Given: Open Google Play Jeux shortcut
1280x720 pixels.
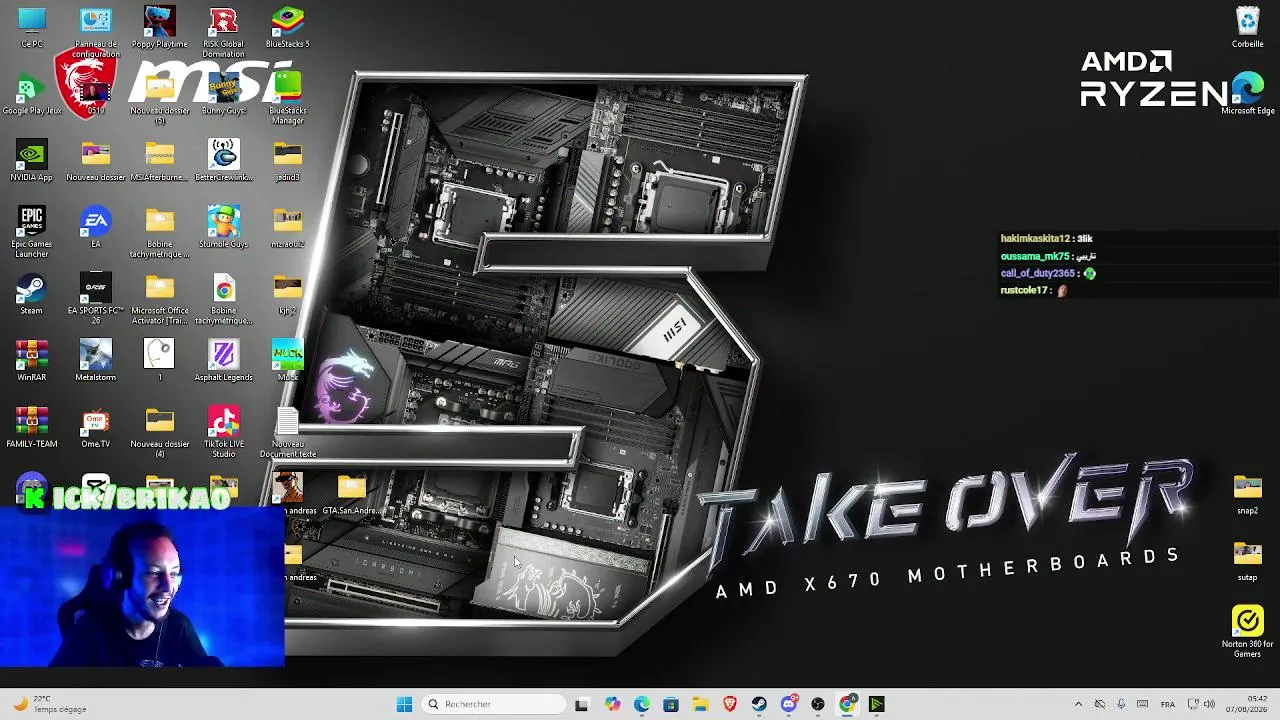Looking at the screenshot, I should [x=32, y=94].
